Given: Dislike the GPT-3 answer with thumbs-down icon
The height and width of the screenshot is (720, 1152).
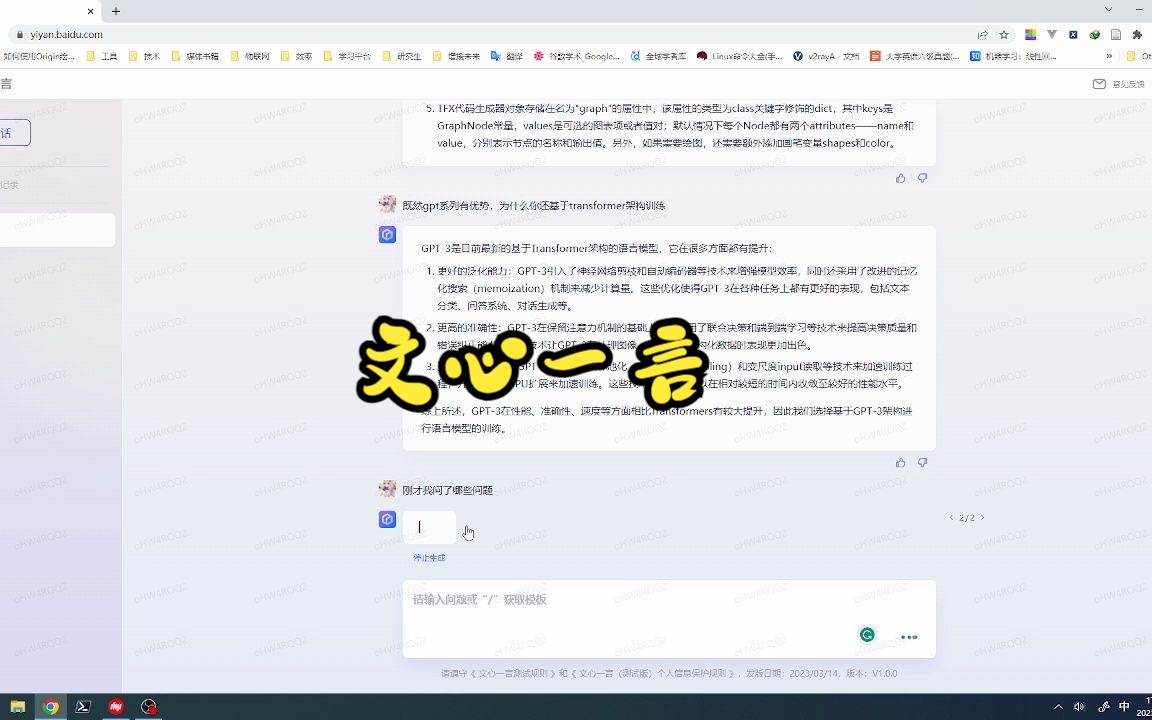Looking at the screenshot, I should [922, 462].
